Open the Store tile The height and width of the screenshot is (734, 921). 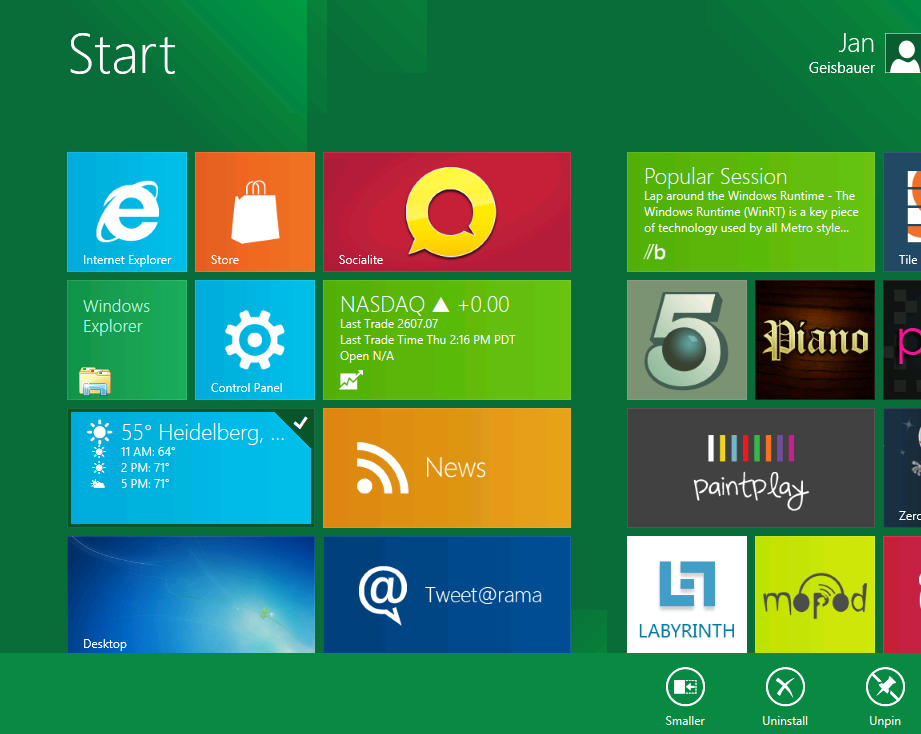255,212
